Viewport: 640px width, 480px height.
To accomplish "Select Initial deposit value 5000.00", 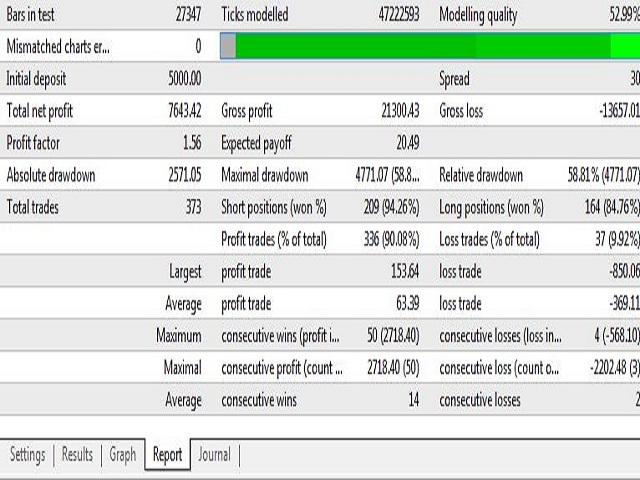I will (x=184, y=78).
